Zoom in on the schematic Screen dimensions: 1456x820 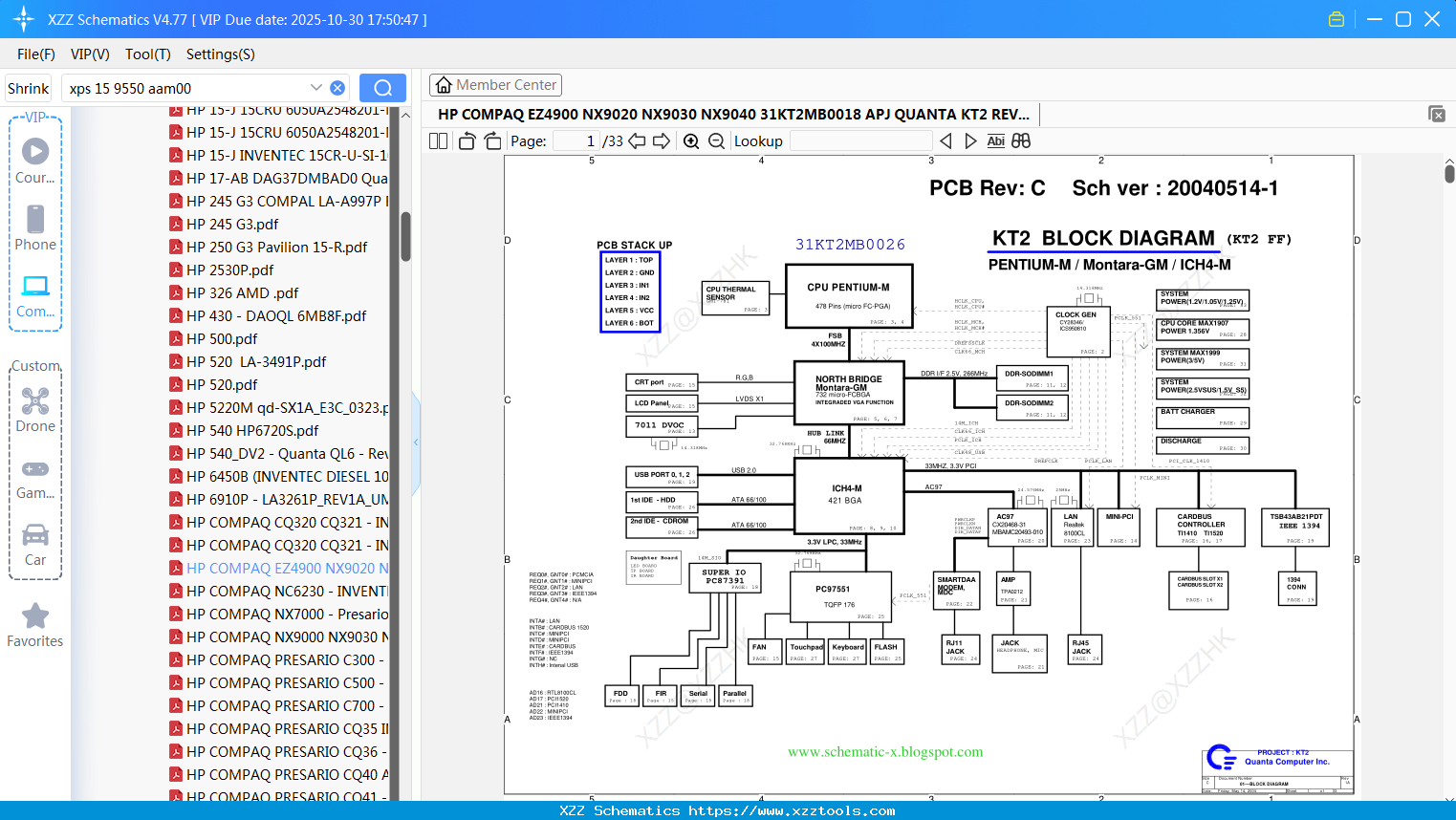coord(691,140)
